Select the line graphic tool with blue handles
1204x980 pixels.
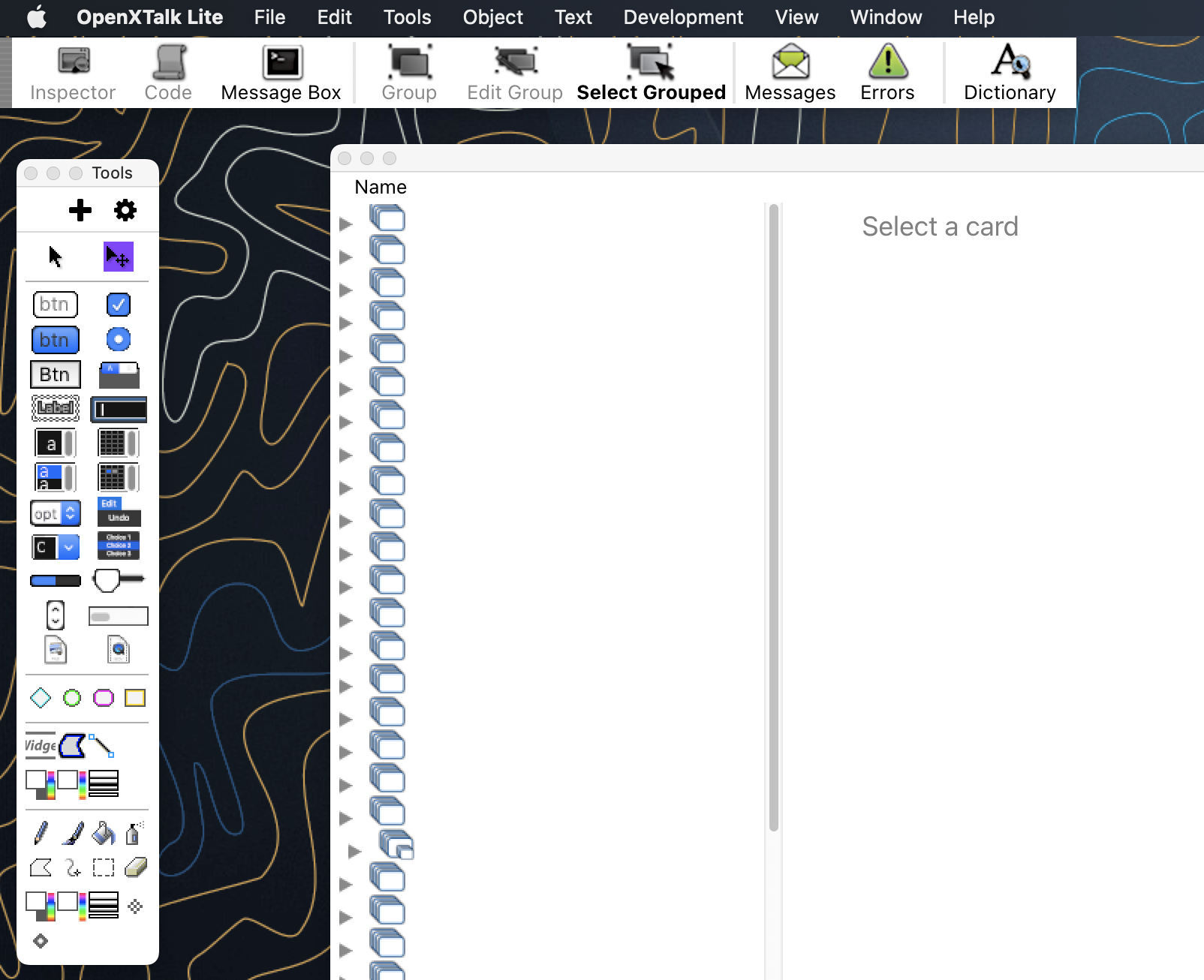tap(101, 746)
